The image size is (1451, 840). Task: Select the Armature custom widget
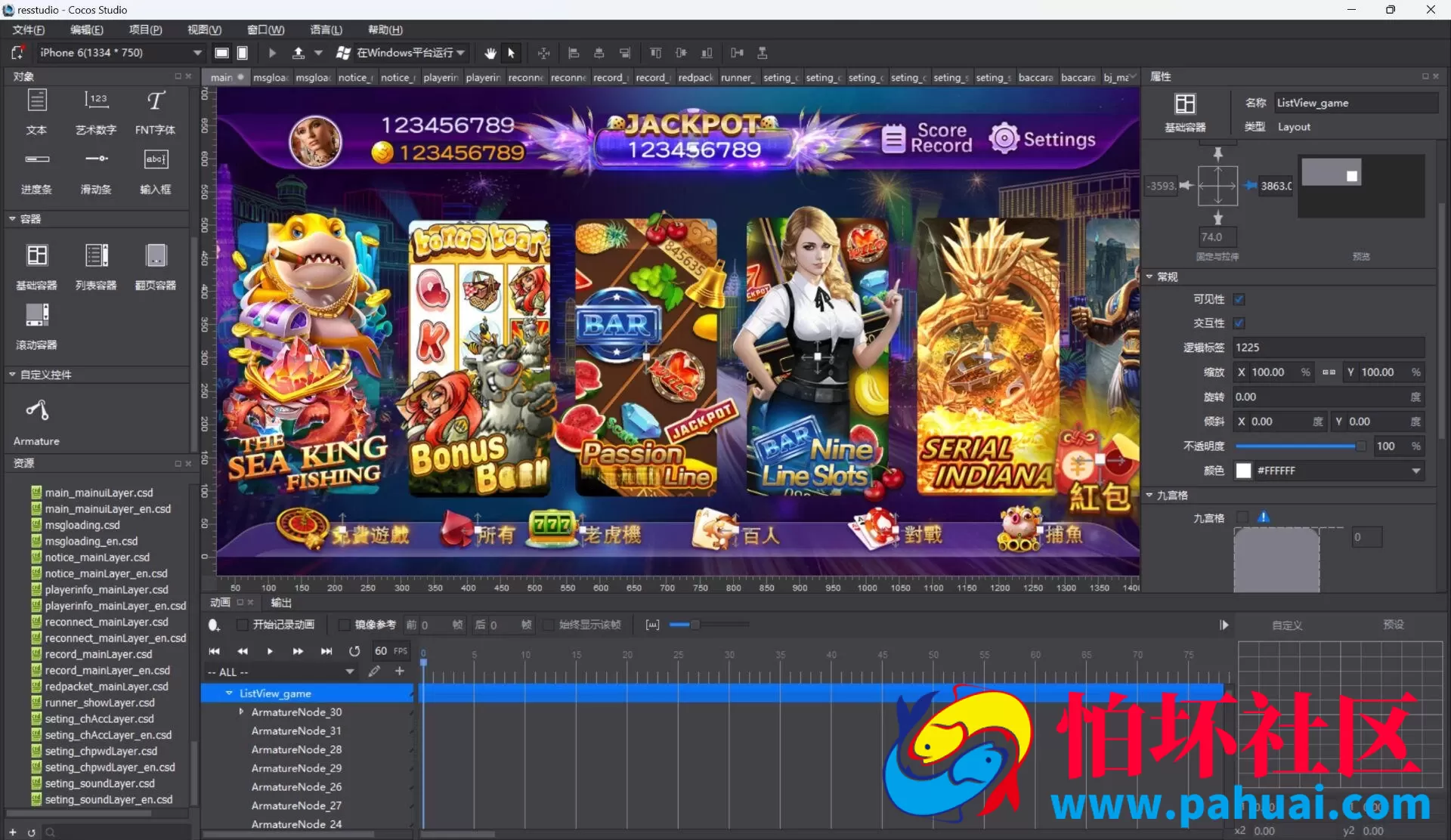36,422
